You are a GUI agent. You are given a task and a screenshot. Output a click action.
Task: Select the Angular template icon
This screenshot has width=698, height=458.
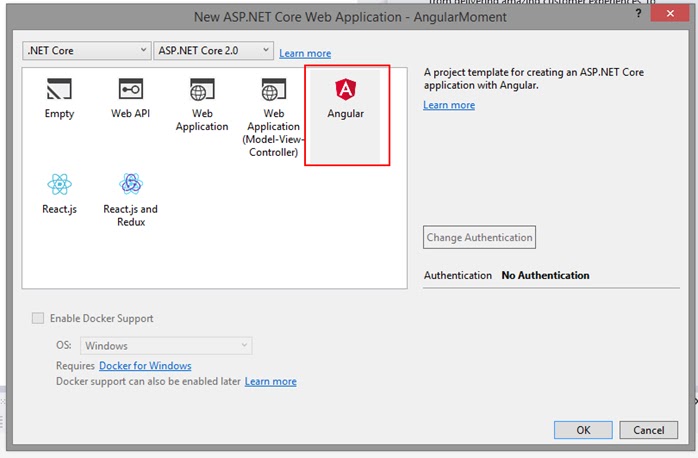(345, 89)
